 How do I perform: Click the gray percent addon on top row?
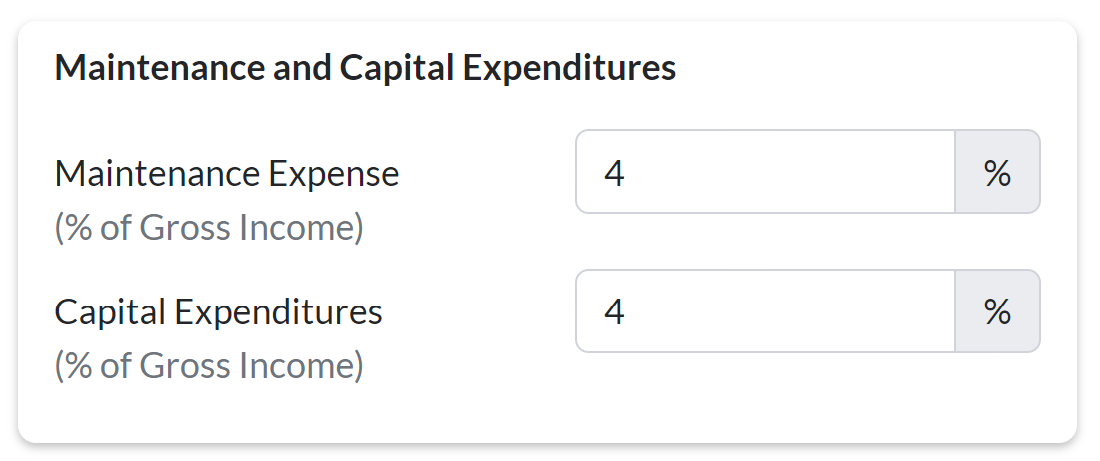pos(997,172)
